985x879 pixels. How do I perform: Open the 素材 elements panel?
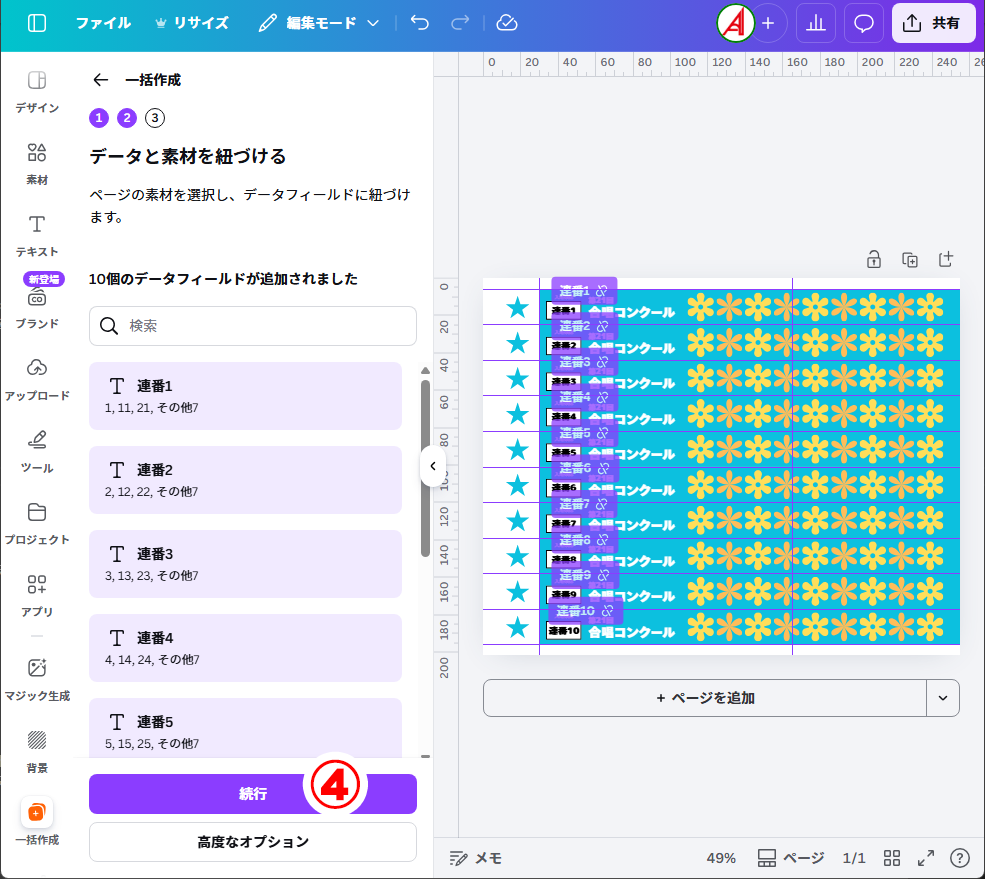(x=37, y=163)
